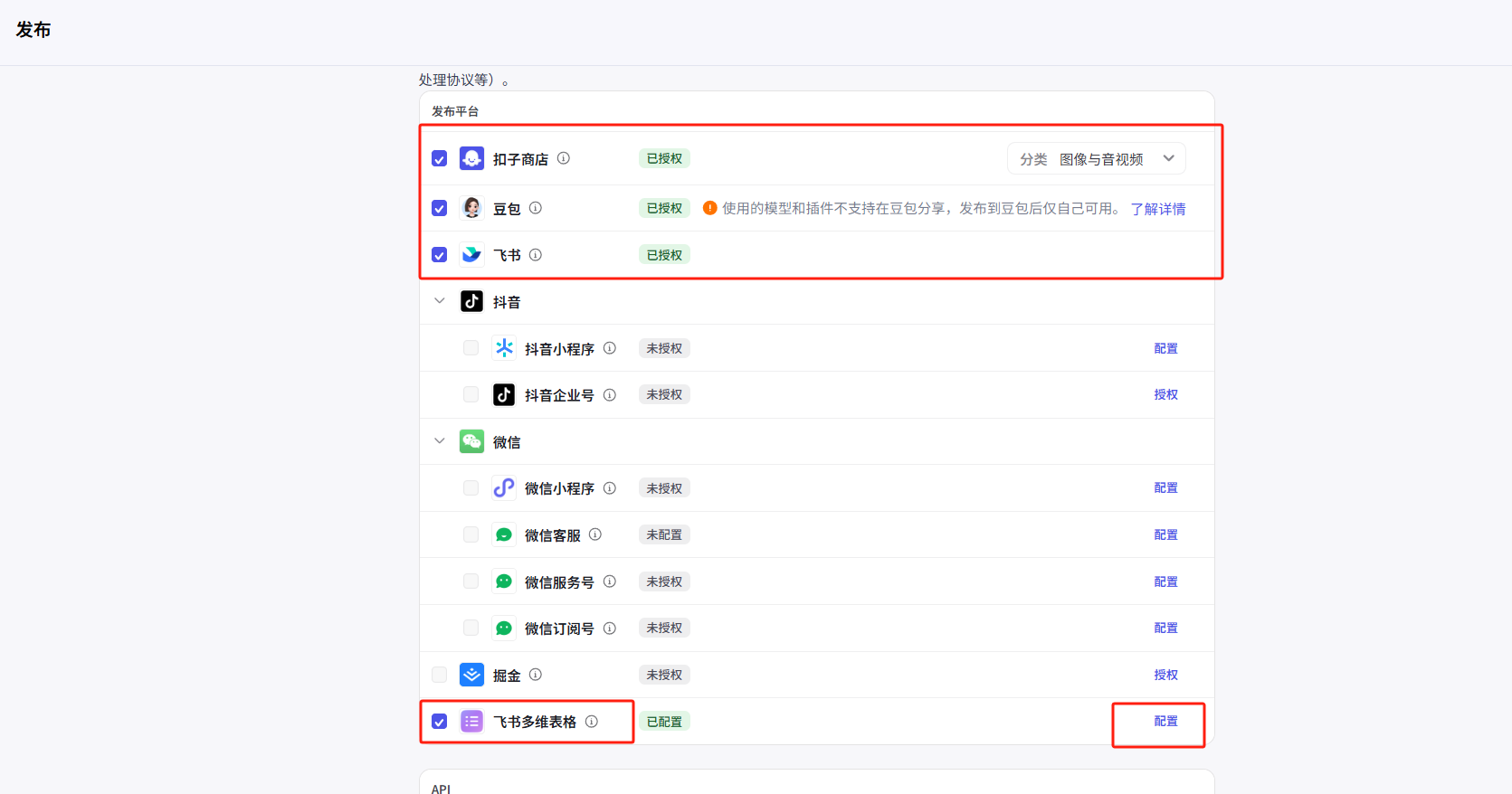The height and width of the screenshot is (794, 1512).
Task: Click the 已授权 badge in 飞书 row
Action: click(x=665, y=255)
